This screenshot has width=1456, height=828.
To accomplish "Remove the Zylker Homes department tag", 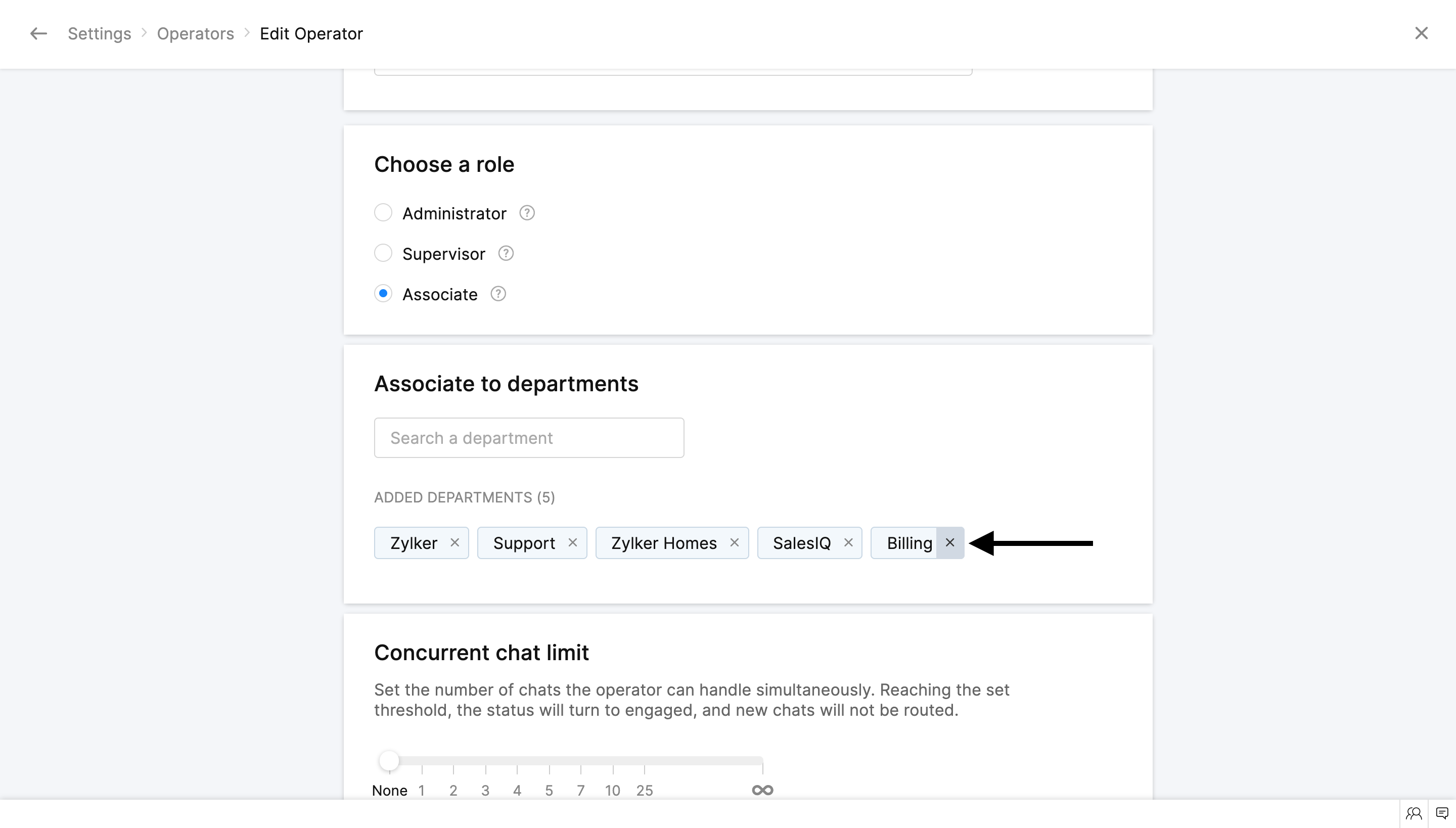I will pos(734,542).
